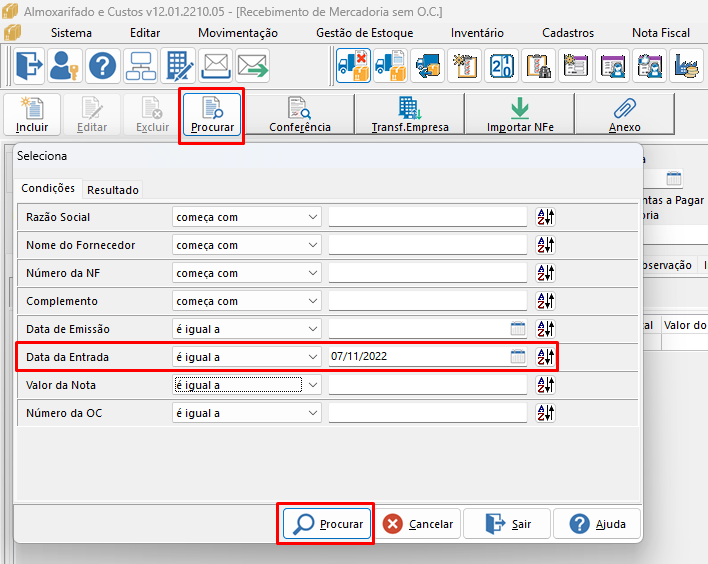Viewport: 708px width, 564px height.
Task: Click Procurar in the record toolbar
Action: [212, 115]
